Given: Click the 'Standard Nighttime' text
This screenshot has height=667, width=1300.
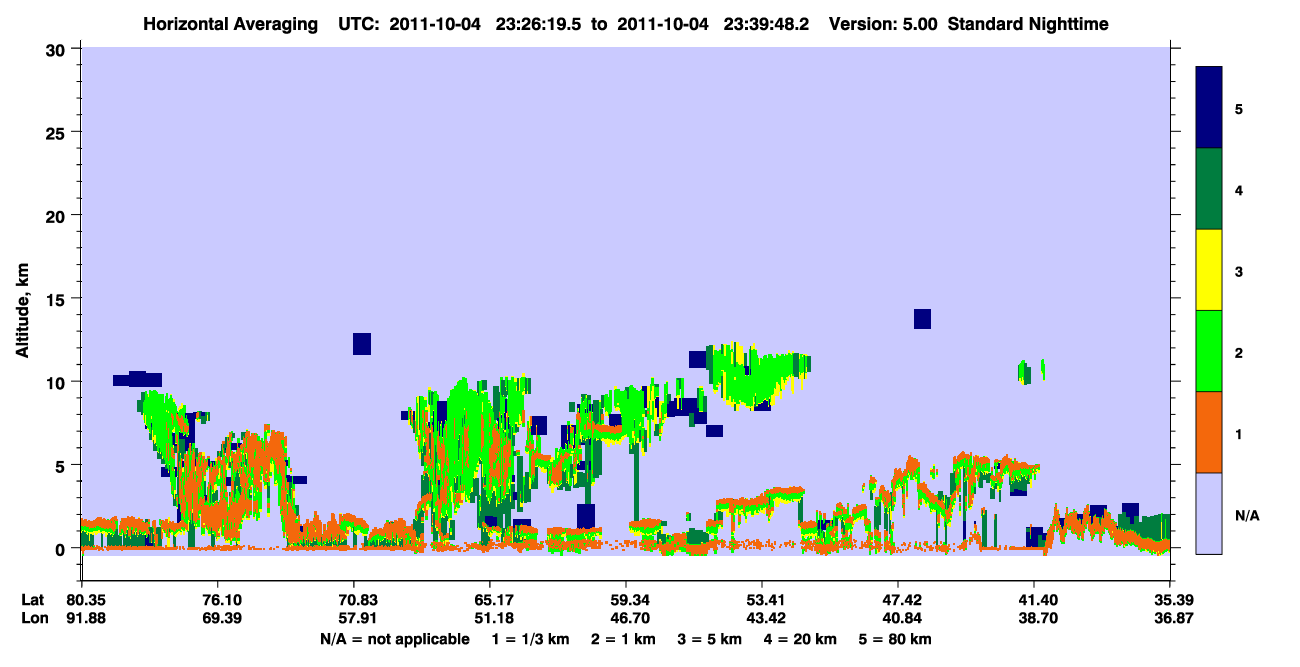Looking at the screenshot, I should (x=1028, y=23).
